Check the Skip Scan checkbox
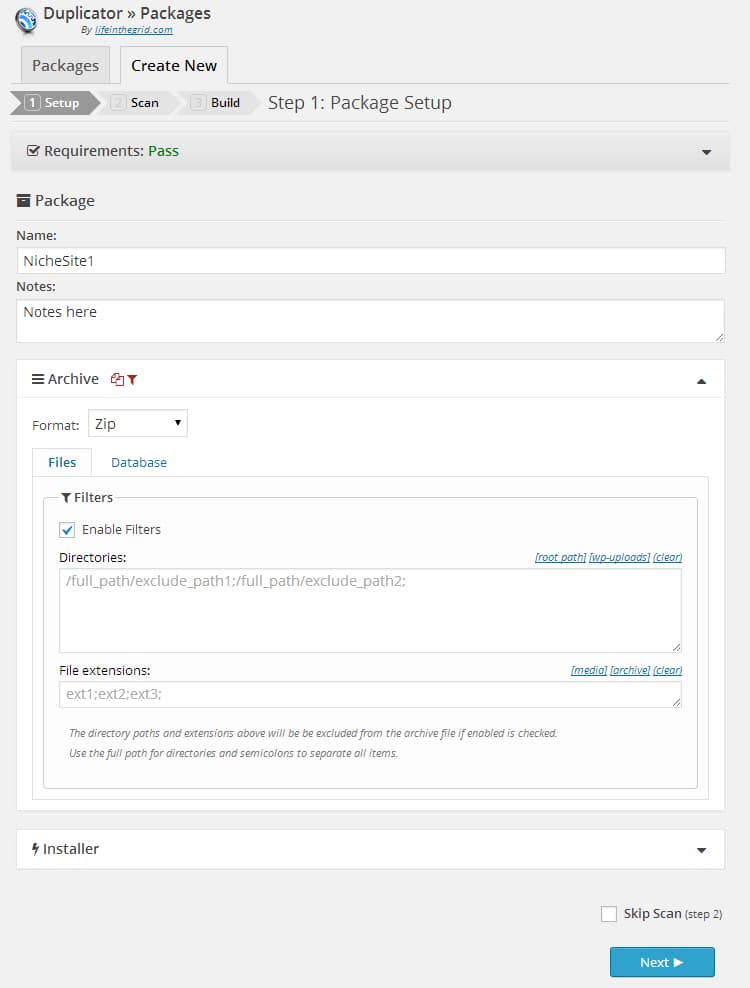The image size is (750, 988). pyautogui.click(x=609, y=914)
